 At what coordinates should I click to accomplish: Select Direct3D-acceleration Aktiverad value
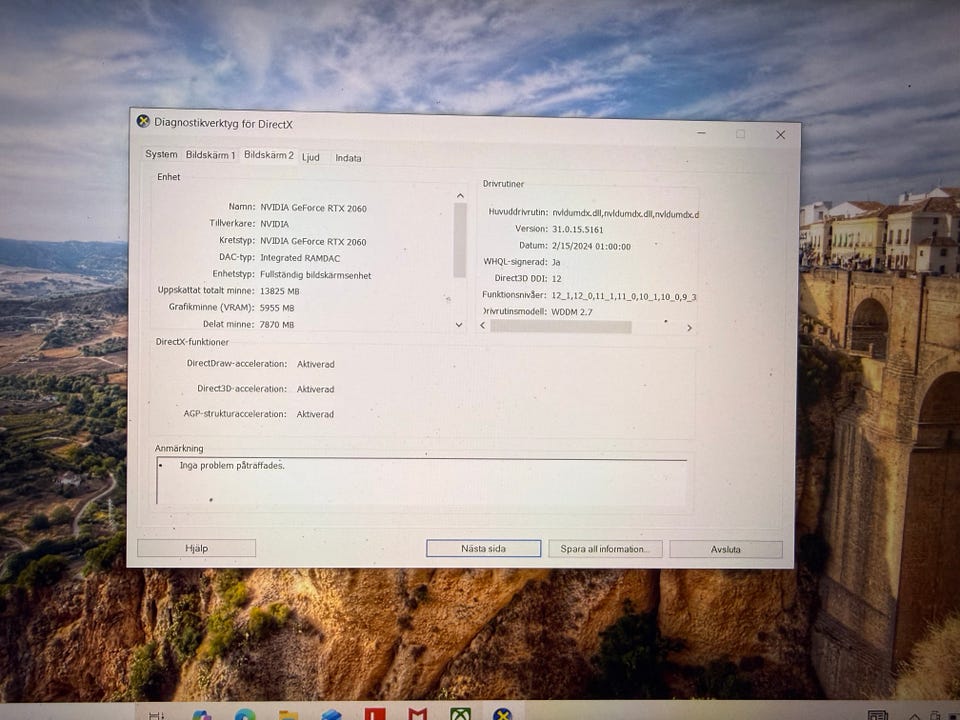[x=315, y=389]
